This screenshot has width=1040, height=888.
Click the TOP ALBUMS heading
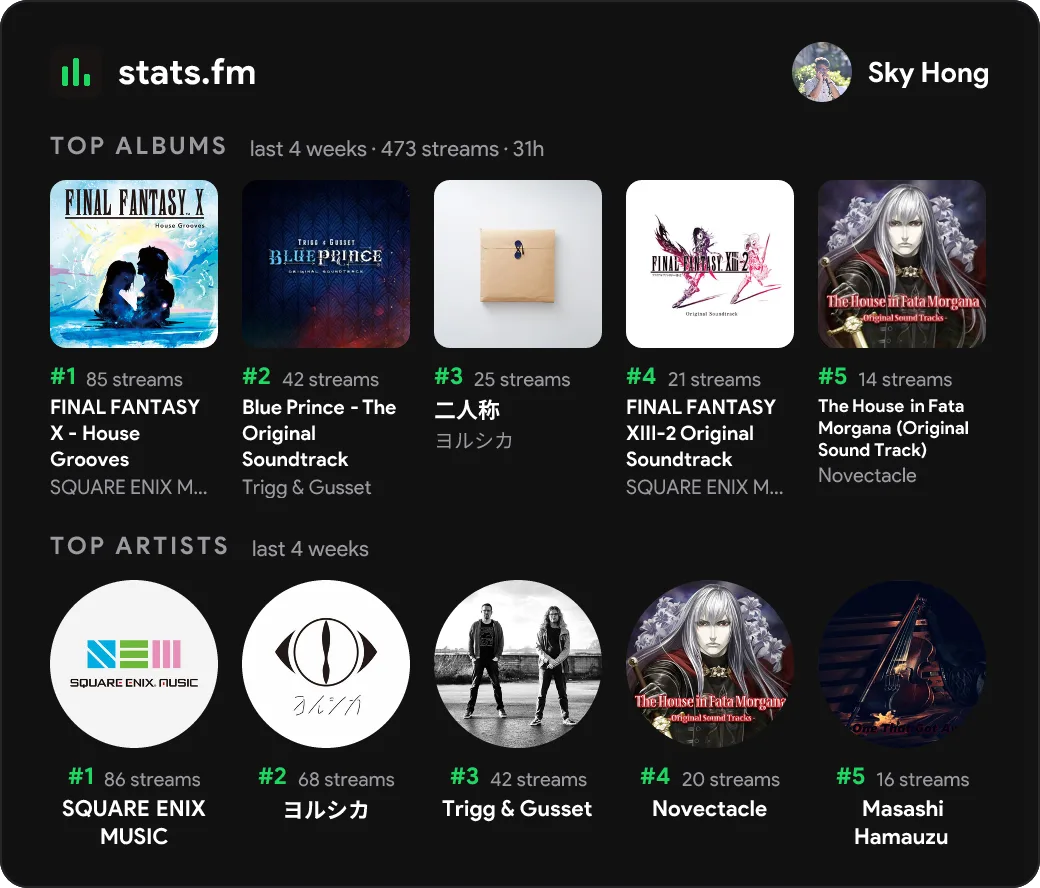[139, 146]
